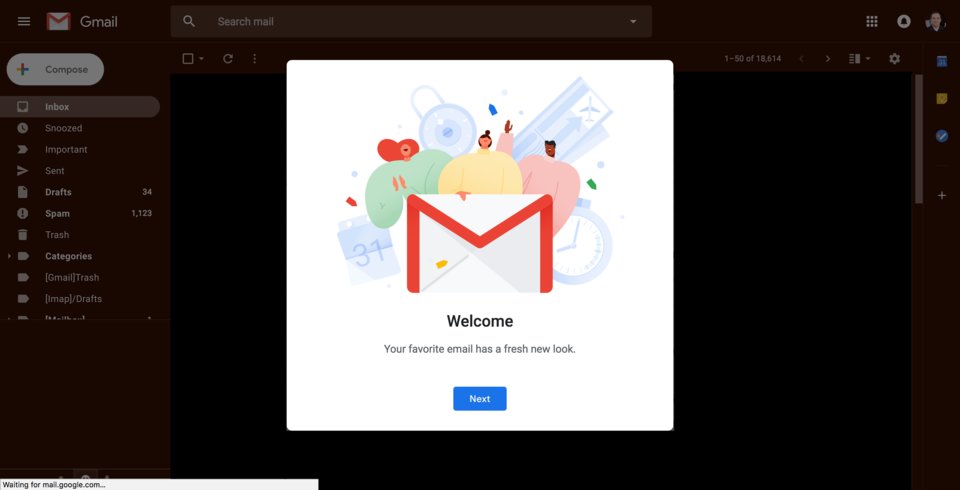
Task: Show search options dropdown arrow
Action: pos(633,21)
